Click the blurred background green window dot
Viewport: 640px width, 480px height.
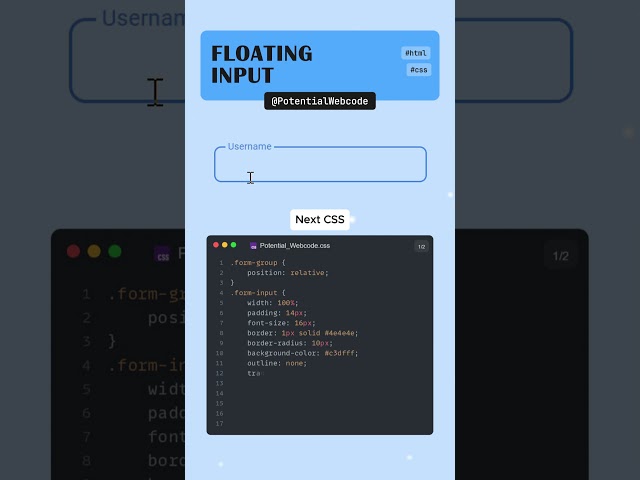pyautogui.click(x=115, y=251)
